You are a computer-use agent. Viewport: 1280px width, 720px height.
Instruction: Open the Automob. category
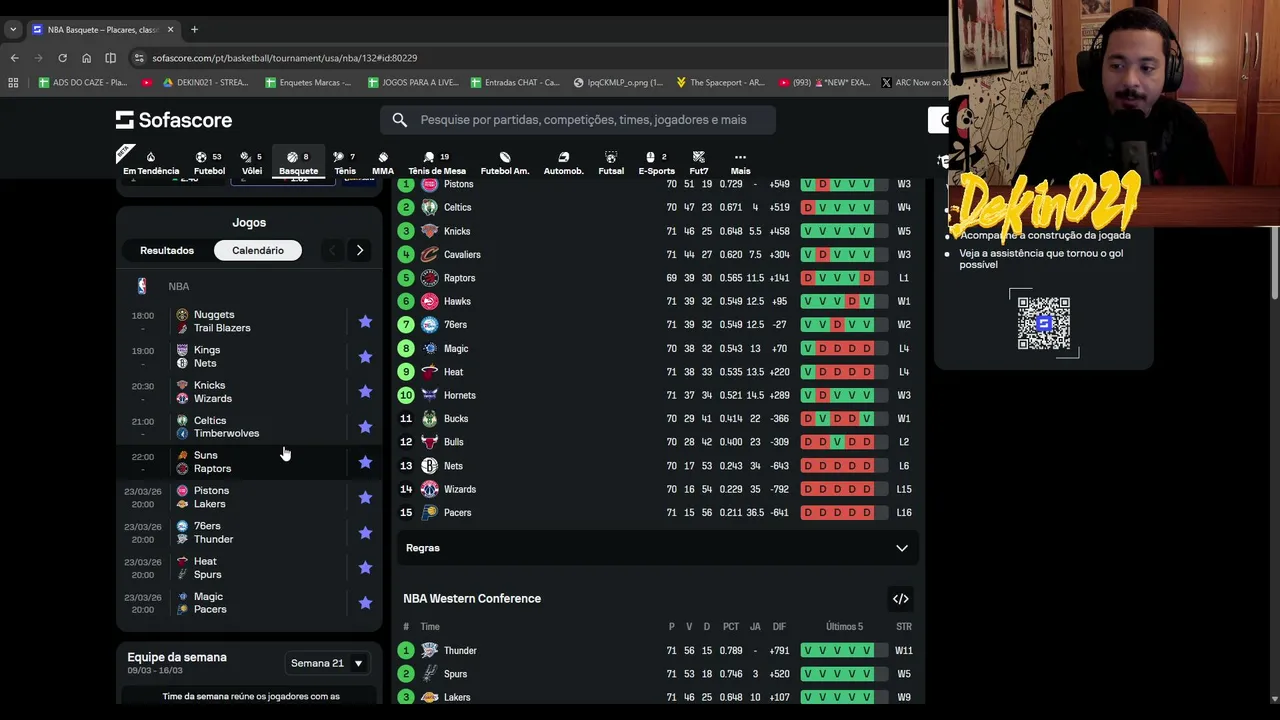[x=563, y=163]
